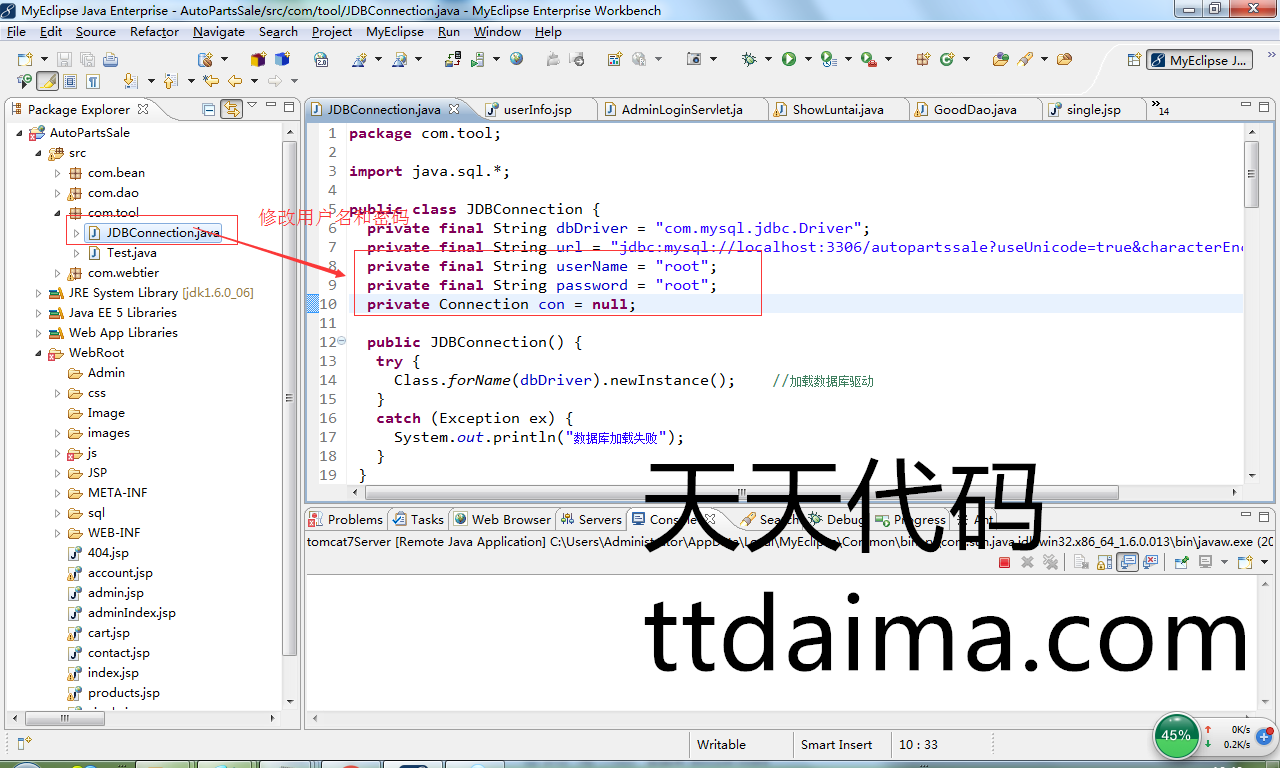Switch to the GoodDao.java editor tab
The image size is (1280, 768).
[974, 109]
